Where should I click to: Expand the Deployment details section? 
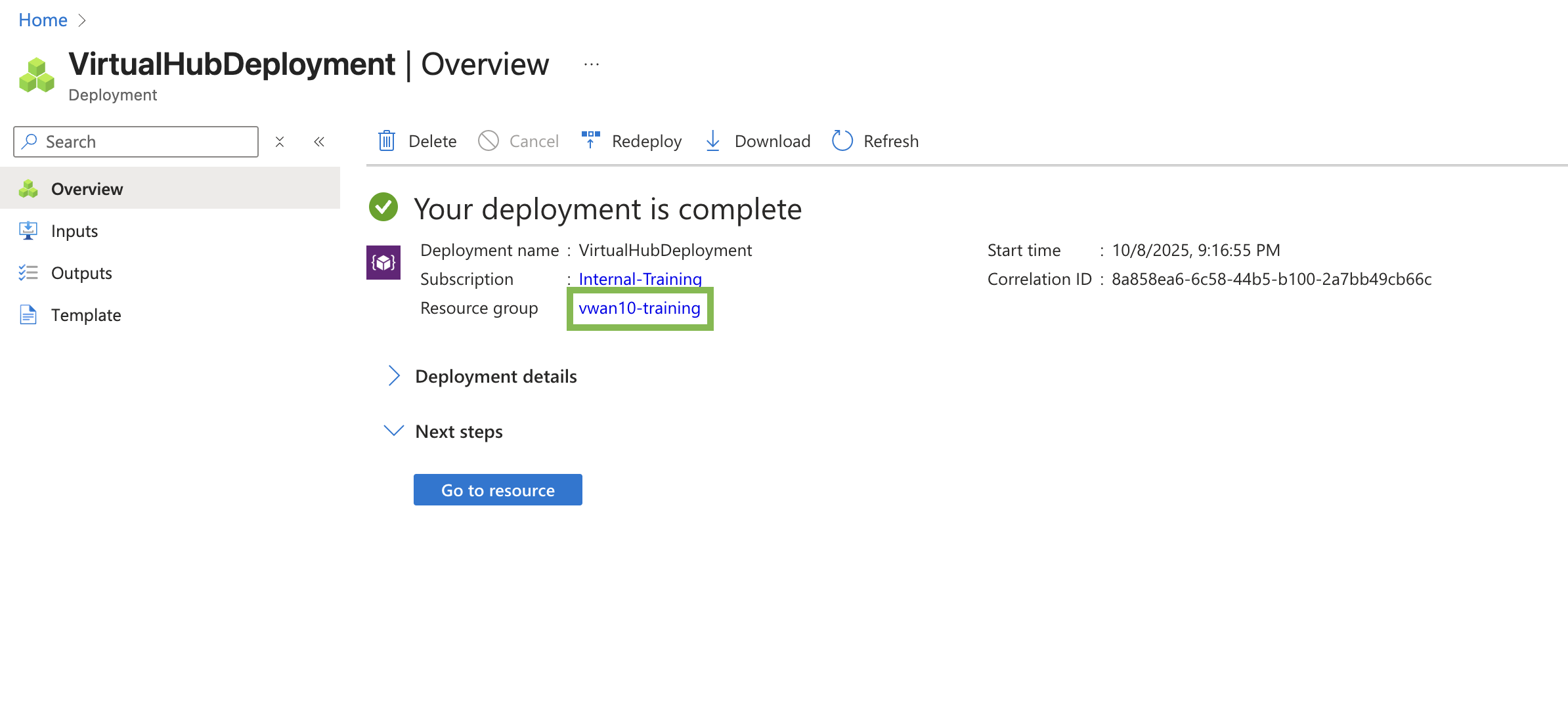coord(393,376)
